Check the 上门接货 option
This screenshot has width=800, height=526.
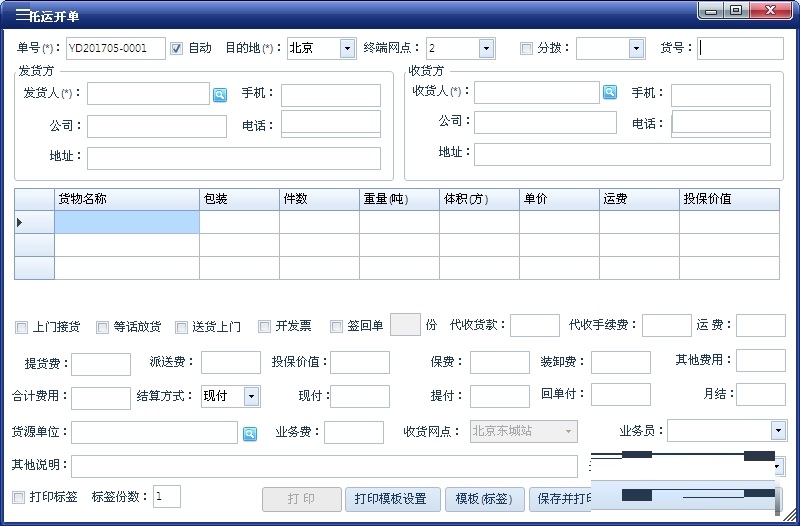[21, 327]
